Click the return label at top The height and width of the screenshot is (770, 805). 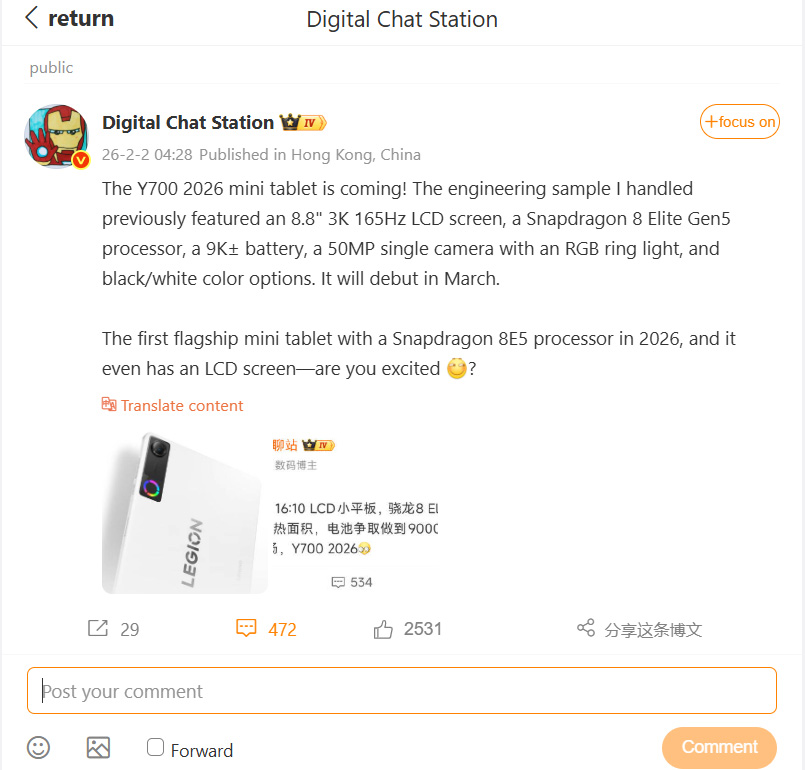(x=81, y=18)
